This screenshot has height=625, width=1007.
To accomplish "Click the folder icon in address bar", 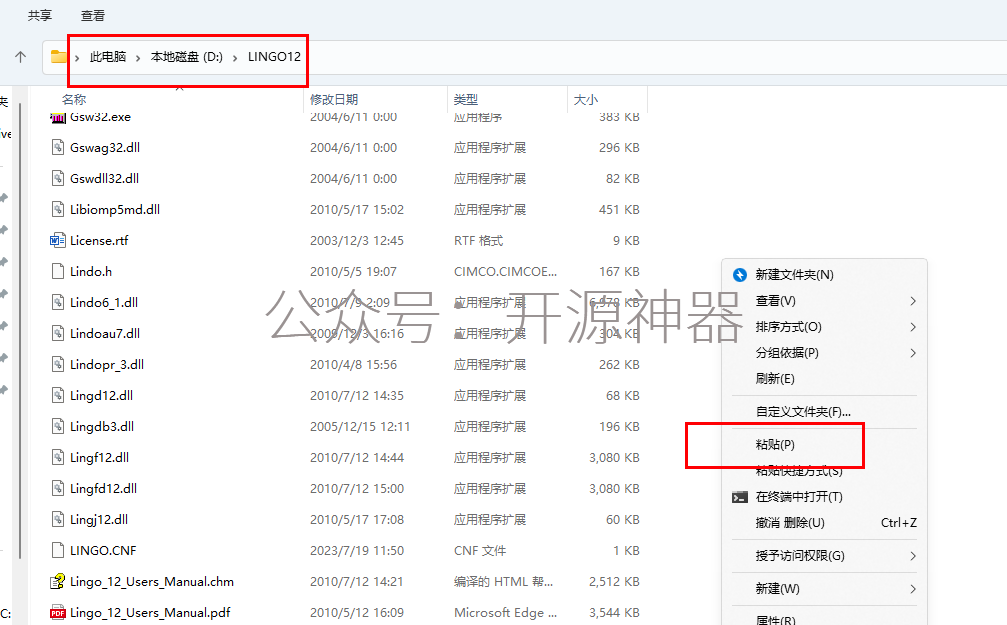I will click(58, 57).
